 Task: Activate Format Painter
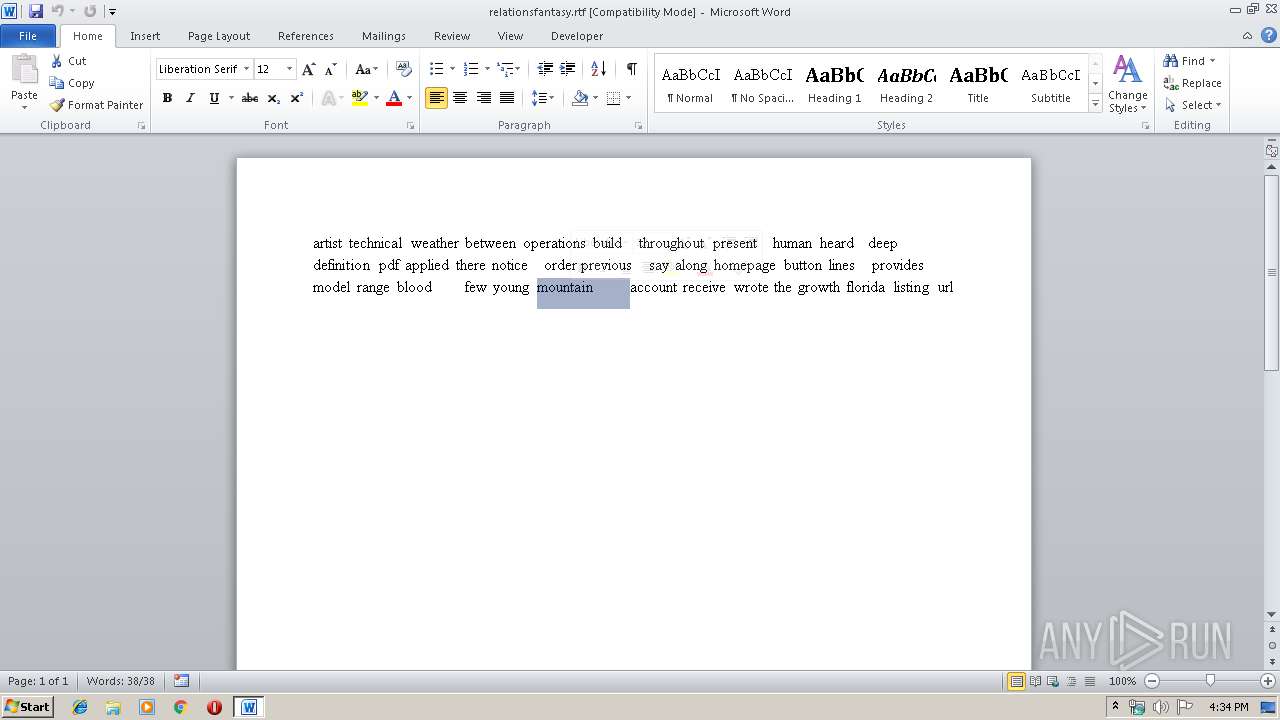click(x=97, y=105)
